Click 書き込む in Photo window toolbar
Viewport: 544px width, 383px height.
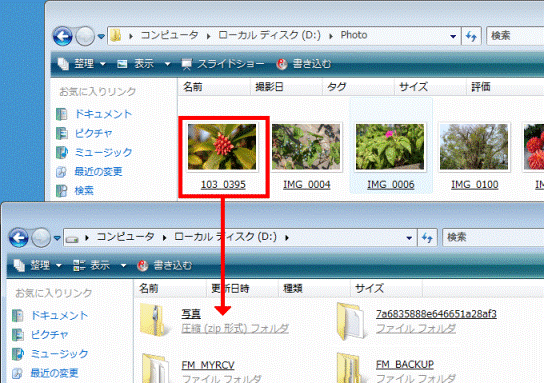click(304, 64)
